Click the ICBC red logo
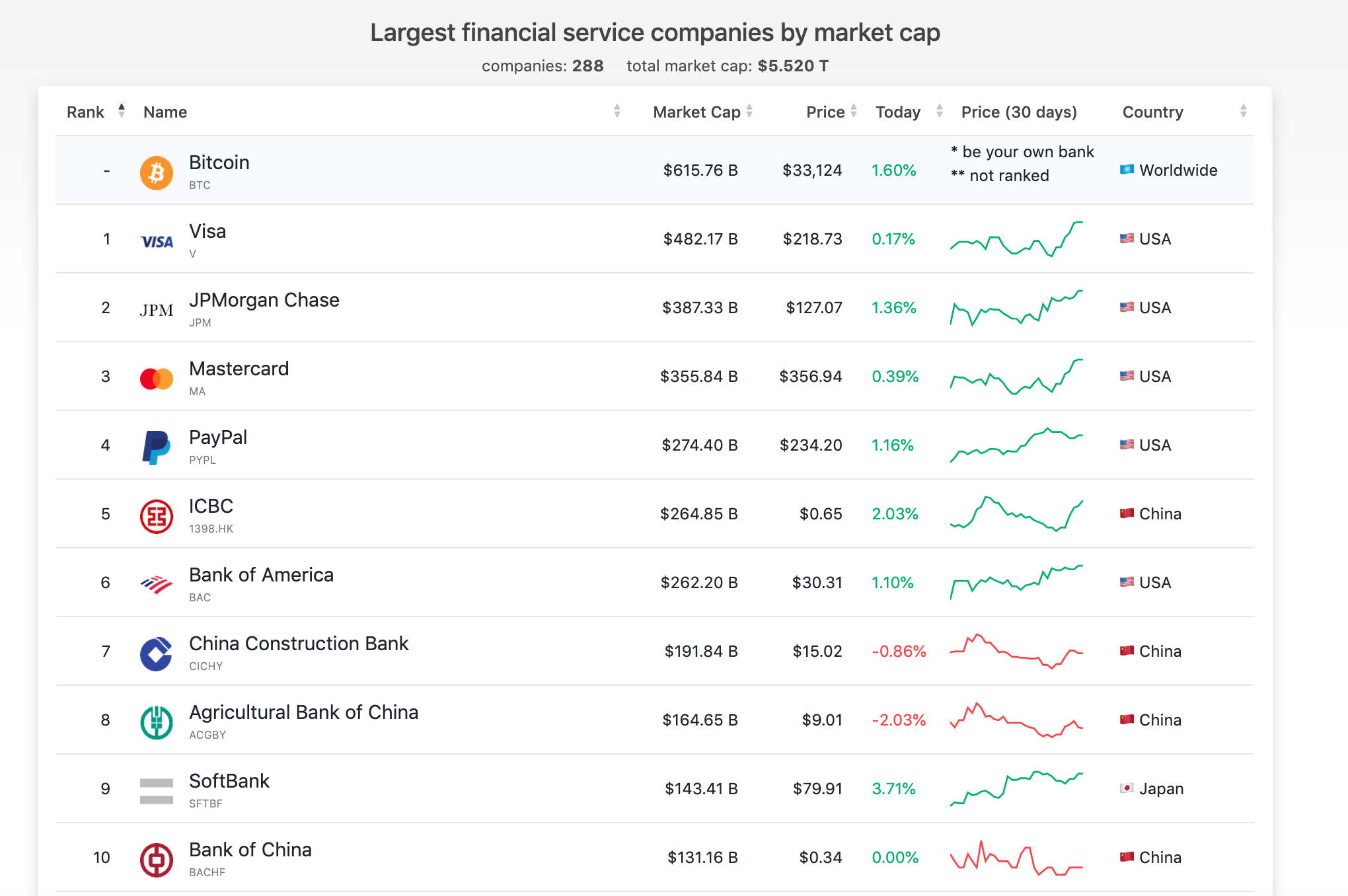The height and width of the screenshot is (896, 1348). (157, 516)
